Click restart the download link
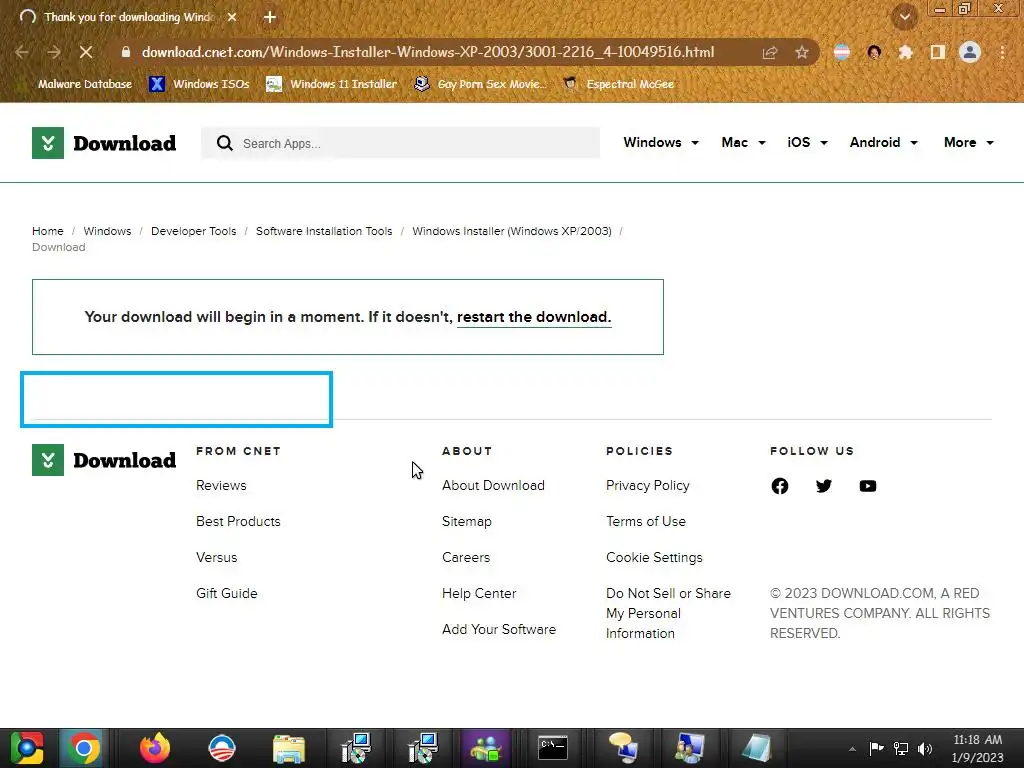 tap(534, 317)
